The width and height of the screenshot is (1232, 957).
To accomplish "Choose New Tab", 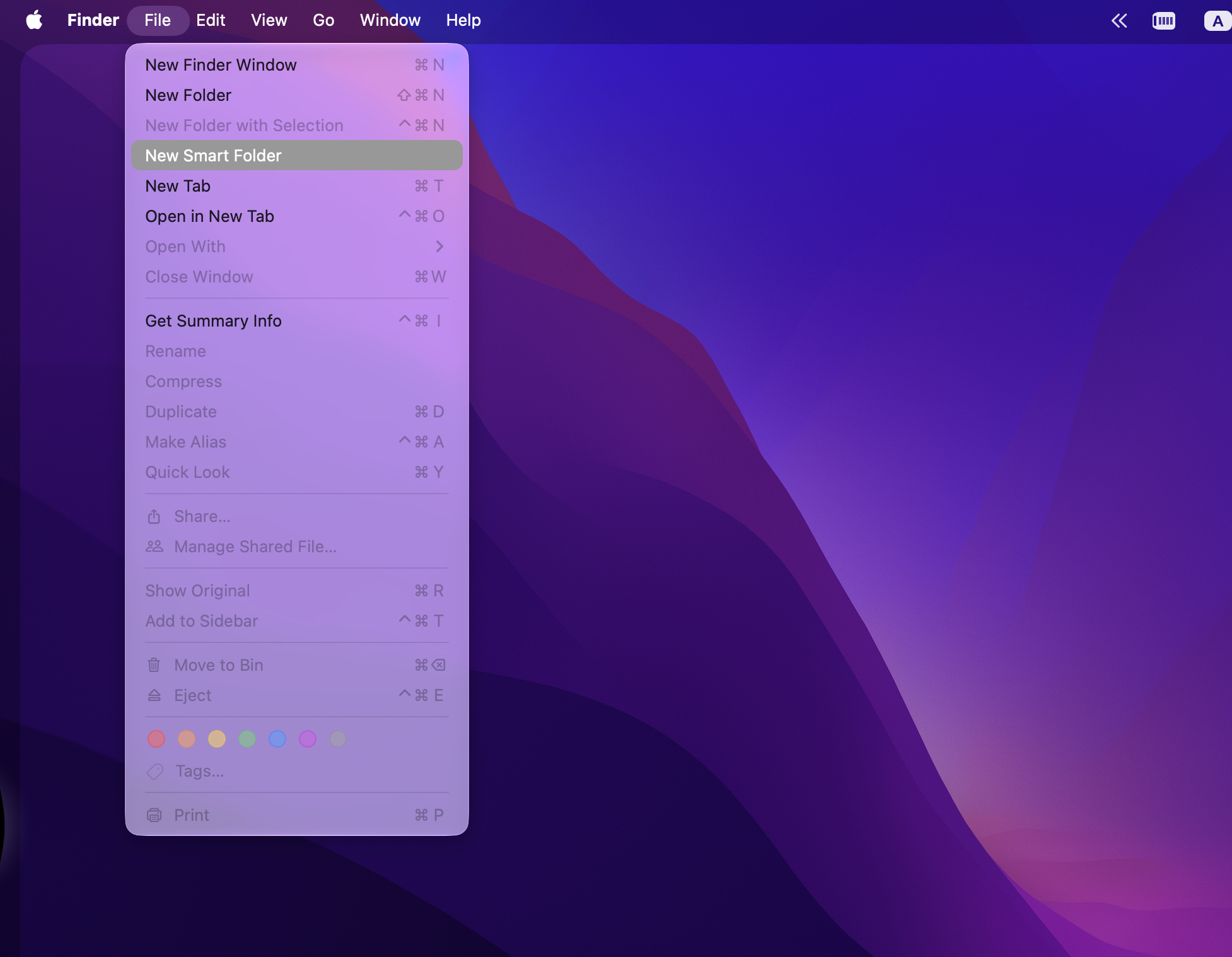I will point(296,186).
